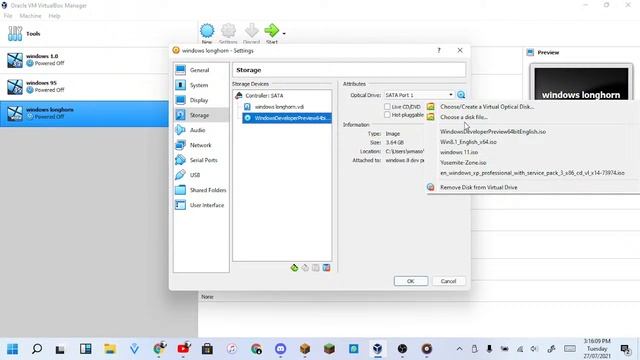Open the Discord taskbar icon

pos(280,349)
